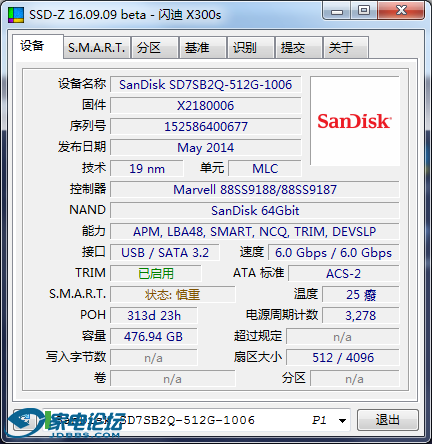Click speed value 6.0 Gbps / 6.0 Gbps
432x444 pixels.
click(333, 253)
